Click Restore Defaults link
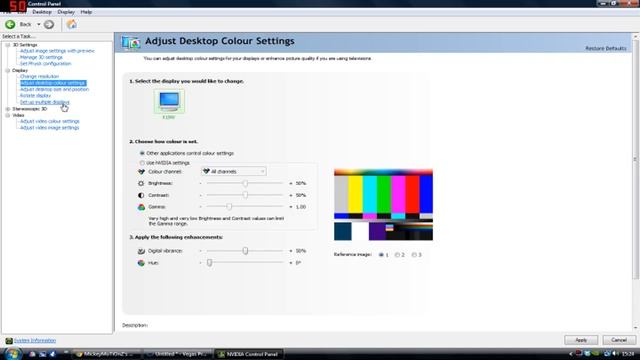 tap(606, 49)
